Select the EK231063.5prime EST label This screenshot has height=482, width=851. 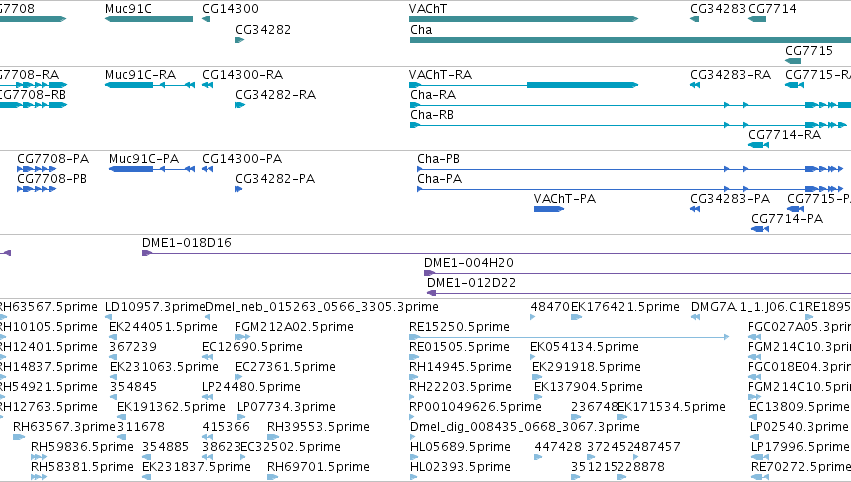point(164,367)
